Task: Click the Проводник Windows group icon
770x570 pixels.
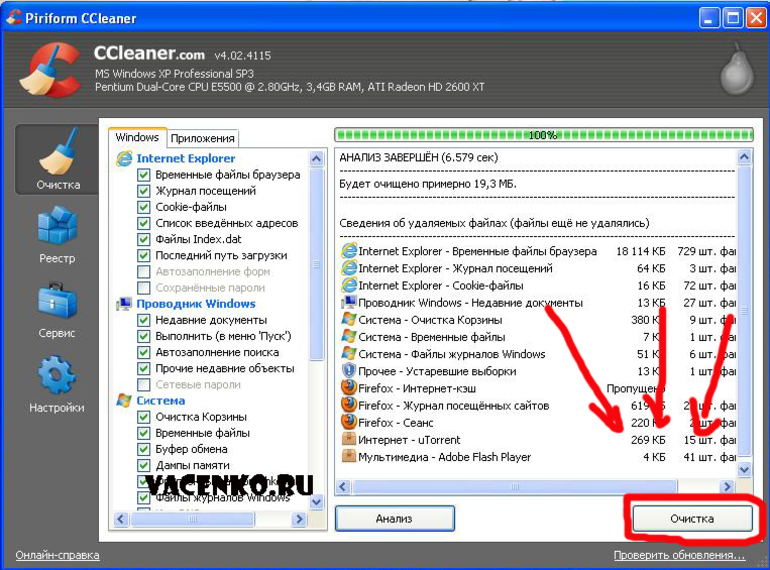Action: pyautogui.click(x=124, y=304)
